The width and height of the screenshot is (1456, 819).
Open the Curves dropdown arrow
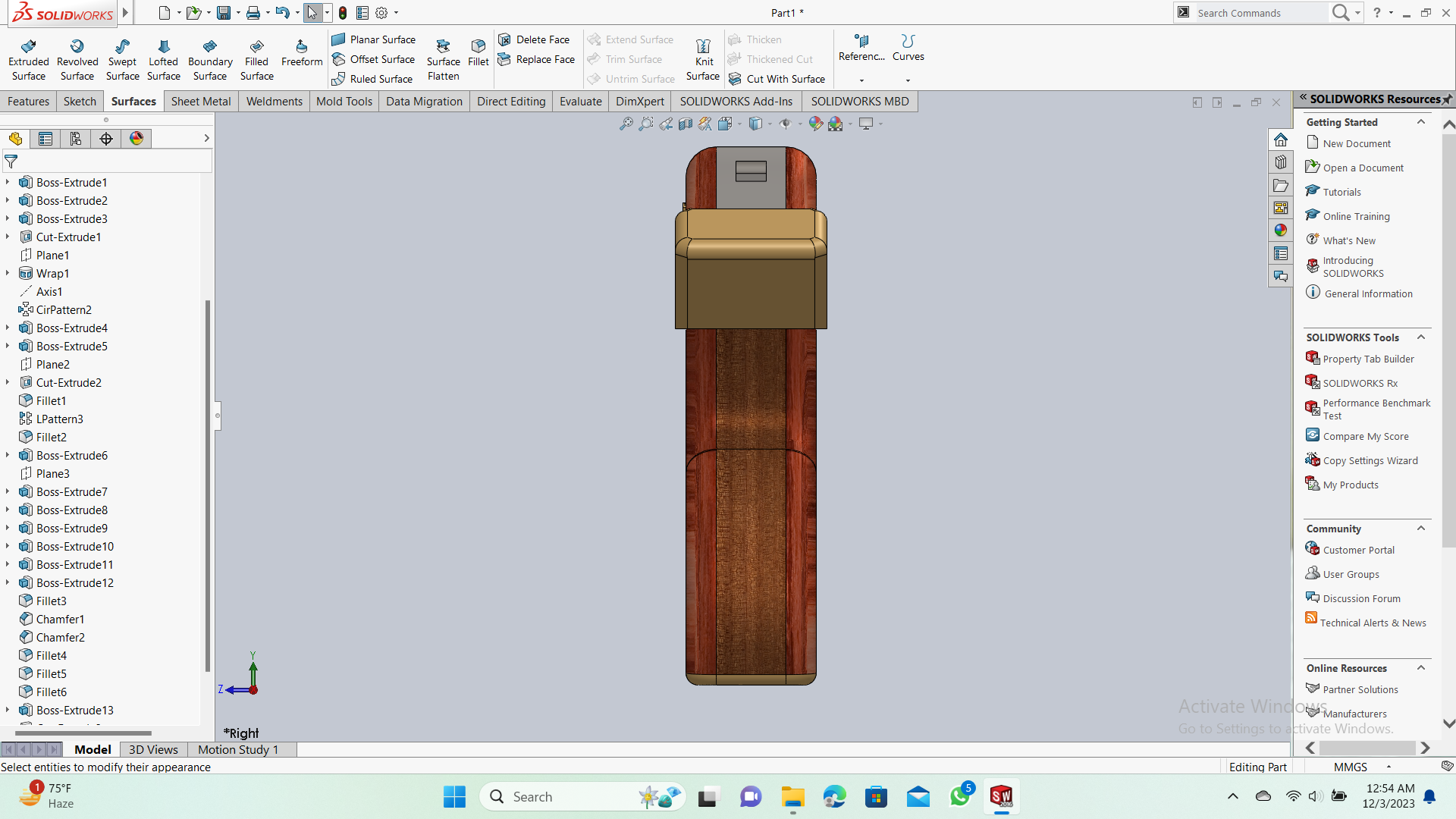[x=908, y=80]
